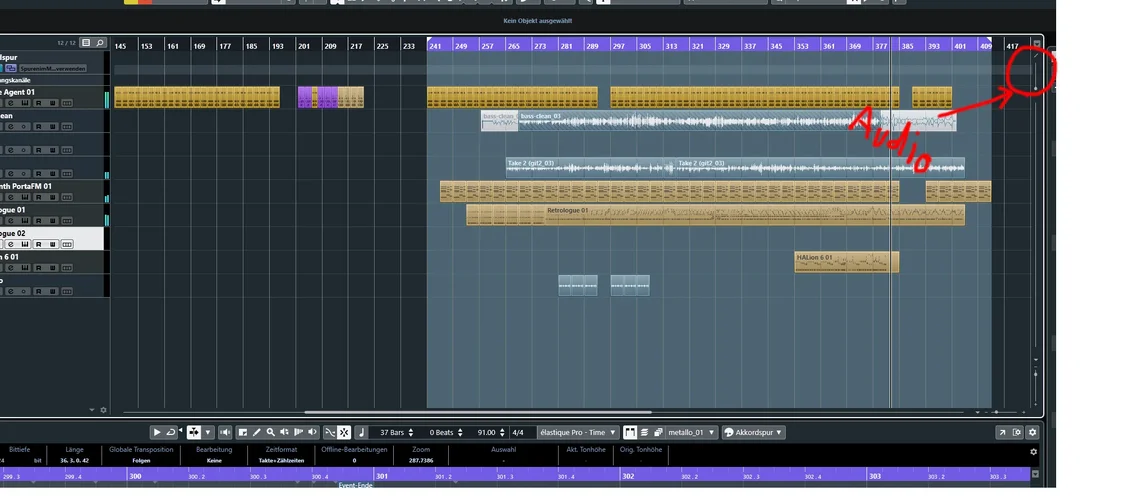Toggle Write automation on Agent 01 track

[53, 103]
